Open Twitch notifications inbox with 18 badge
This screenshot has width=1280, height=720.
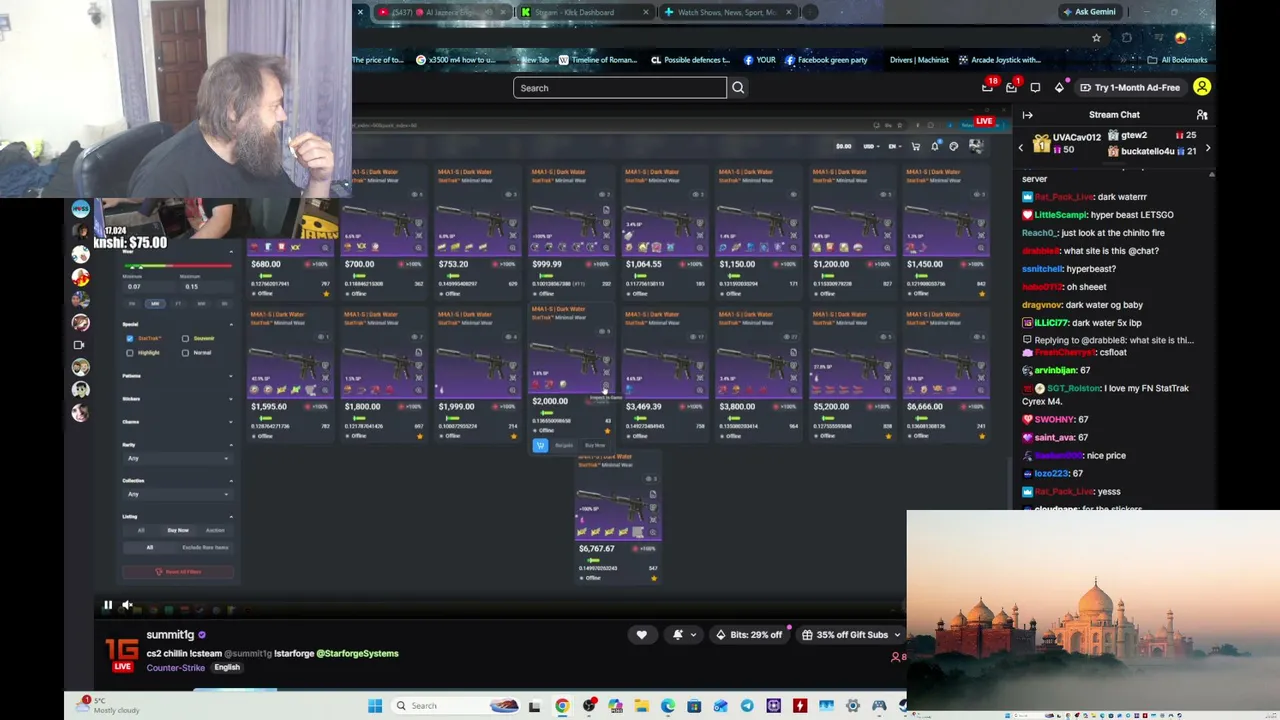[x=988, y=87]
